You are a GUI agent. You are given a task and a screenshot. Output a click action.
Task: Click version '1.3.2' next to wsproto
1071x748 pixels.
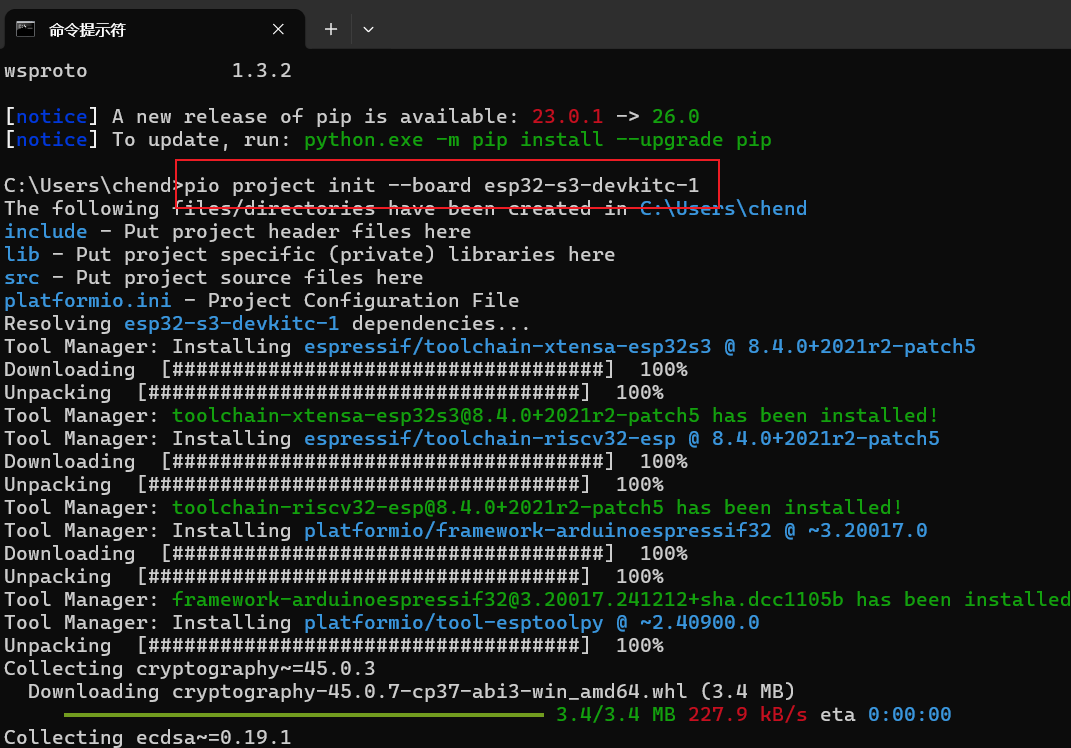coord(262,70)
